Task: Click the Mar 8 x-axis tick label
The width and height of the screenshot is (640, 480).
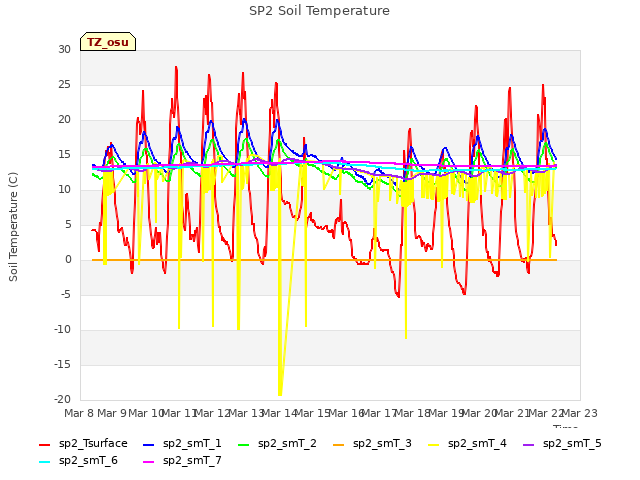Action: coord(79,413)
